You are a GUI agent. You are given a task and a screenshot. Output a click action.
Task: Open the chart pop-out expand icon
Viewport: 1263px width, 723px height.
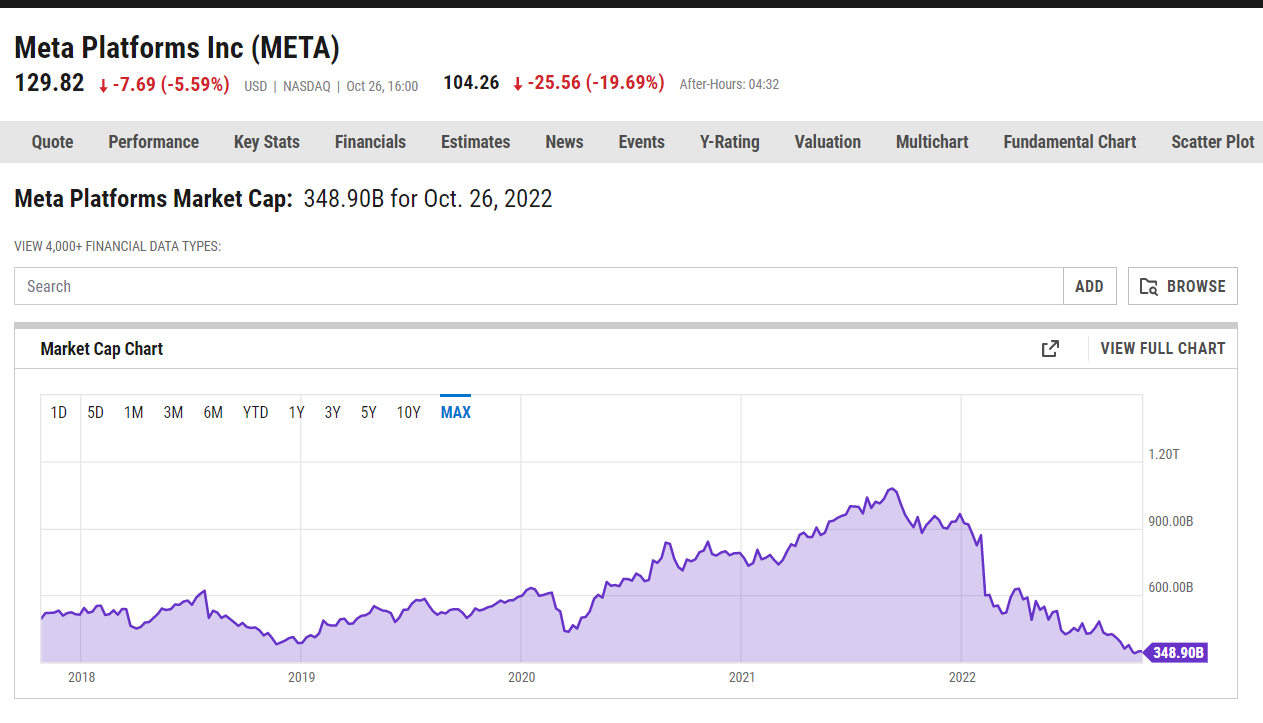click(x=1050, y=349)
